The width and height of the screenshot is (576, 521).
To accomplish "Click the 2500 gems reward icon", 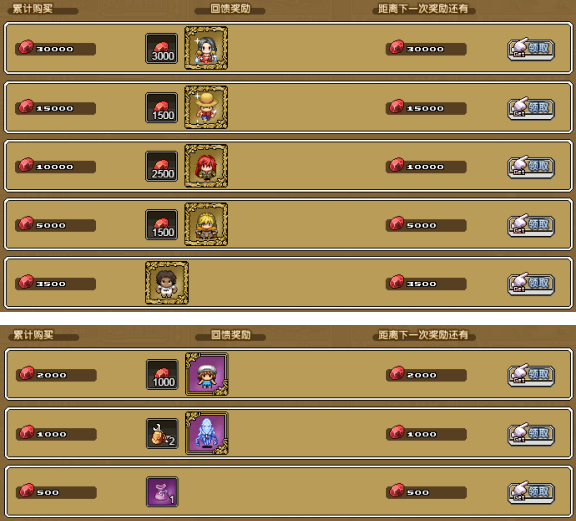I will [x=162, y=166].
